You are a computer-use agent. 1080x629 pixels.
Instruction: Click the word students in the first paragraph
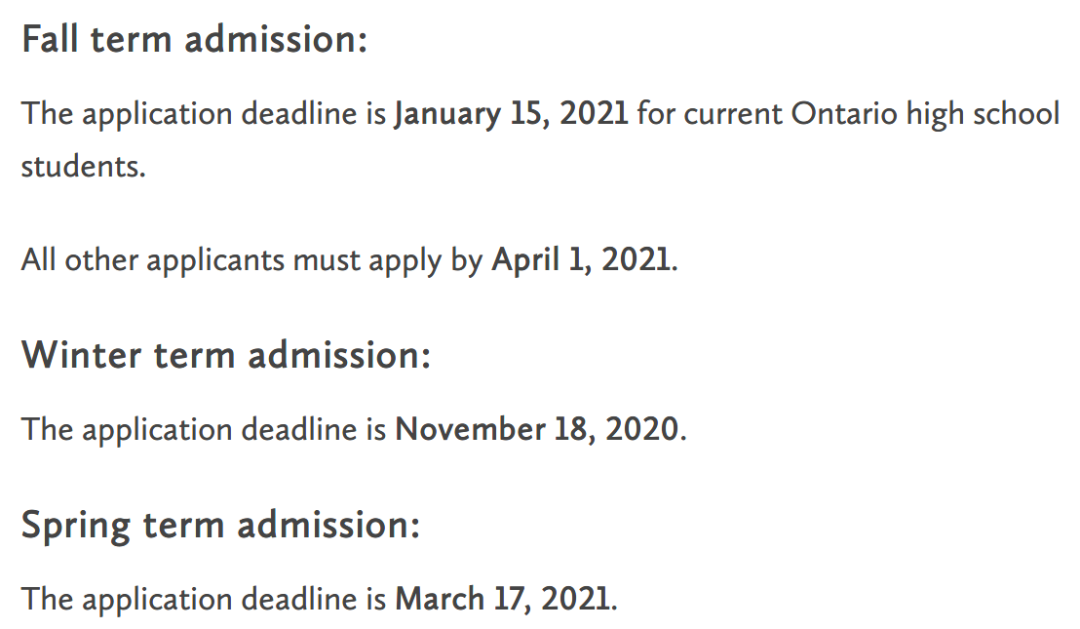pos(83,166)
